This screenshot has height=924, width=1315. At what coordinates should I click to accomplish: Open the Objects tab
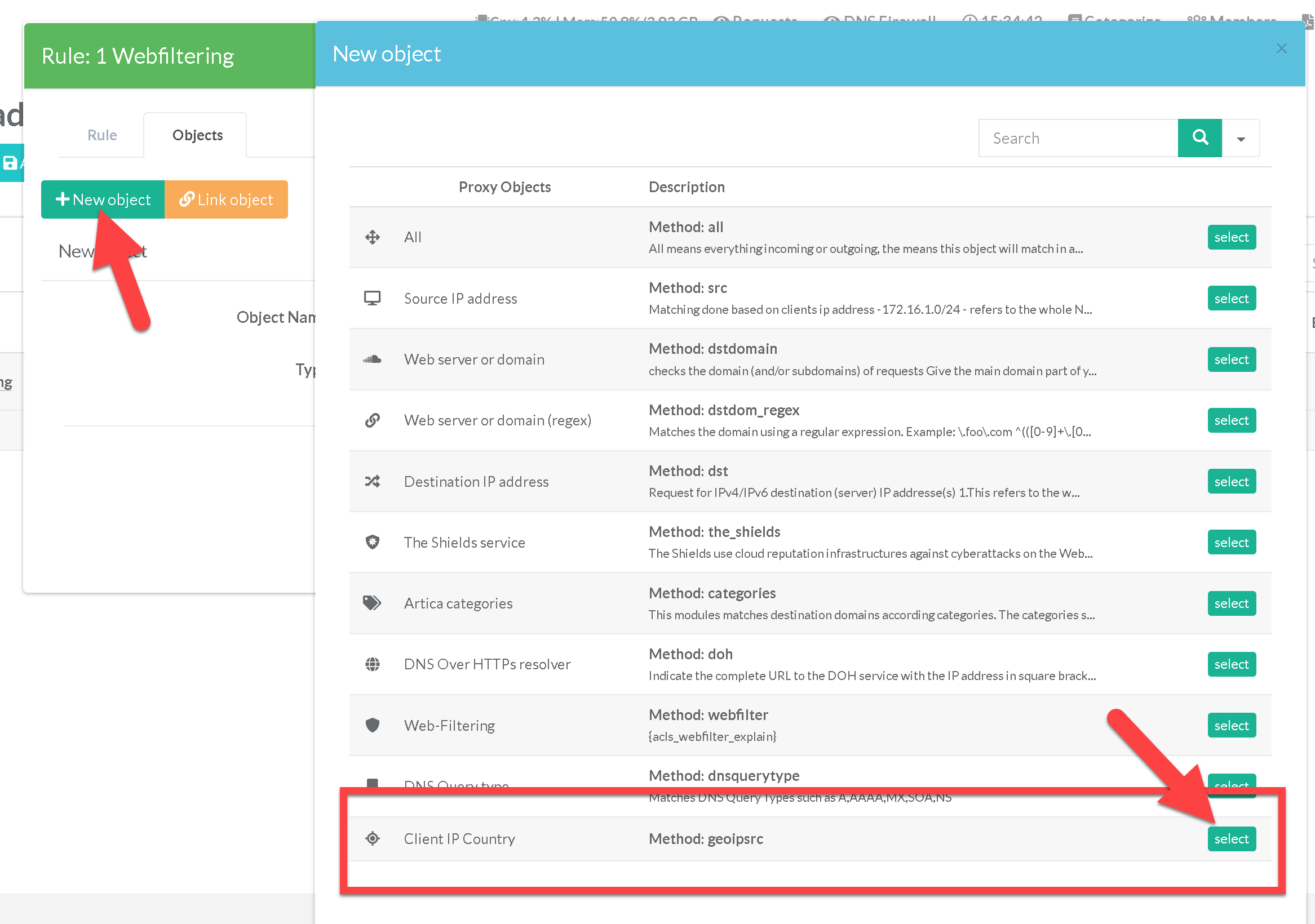pyautogui.click(x=198, y=135)
